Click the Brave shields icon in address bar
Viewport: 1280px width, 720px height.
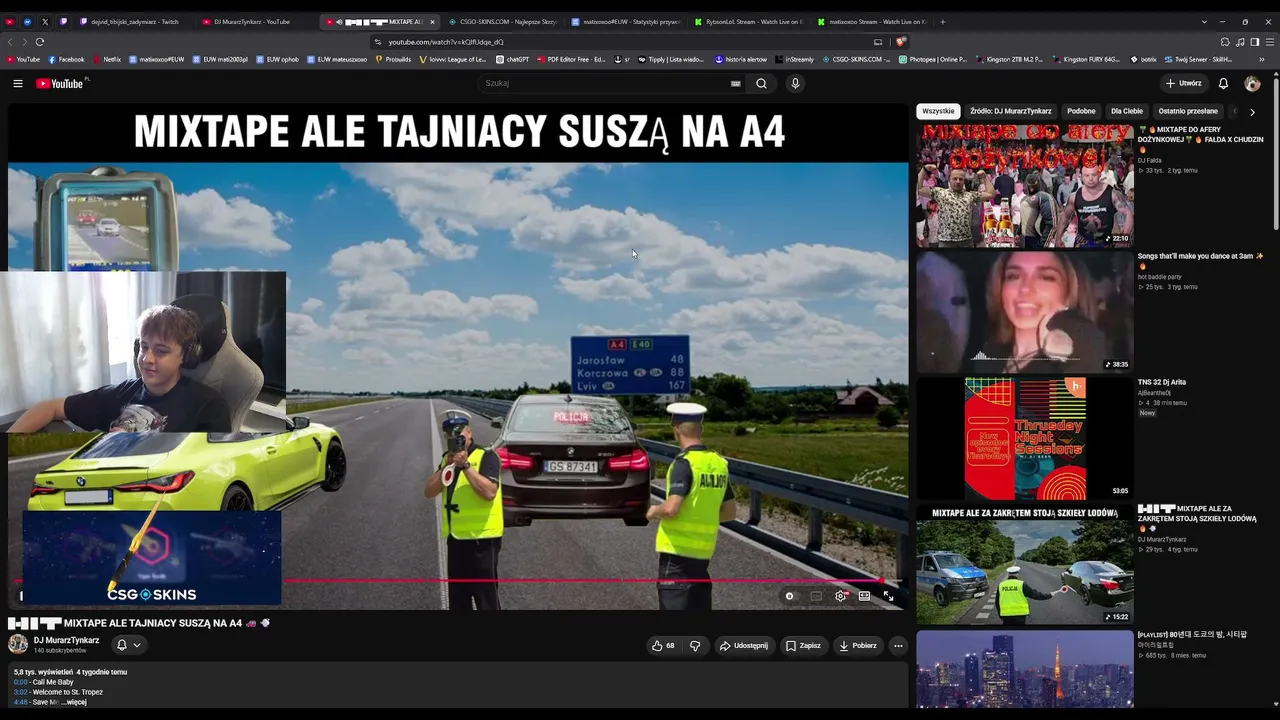901,42
